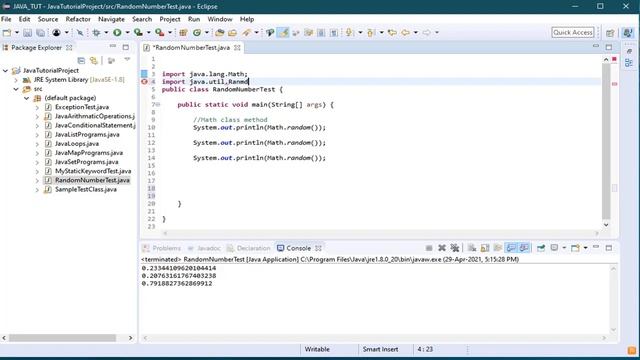
Task: Toggle Skip All Breakpoints
Action: pos(80,33)
